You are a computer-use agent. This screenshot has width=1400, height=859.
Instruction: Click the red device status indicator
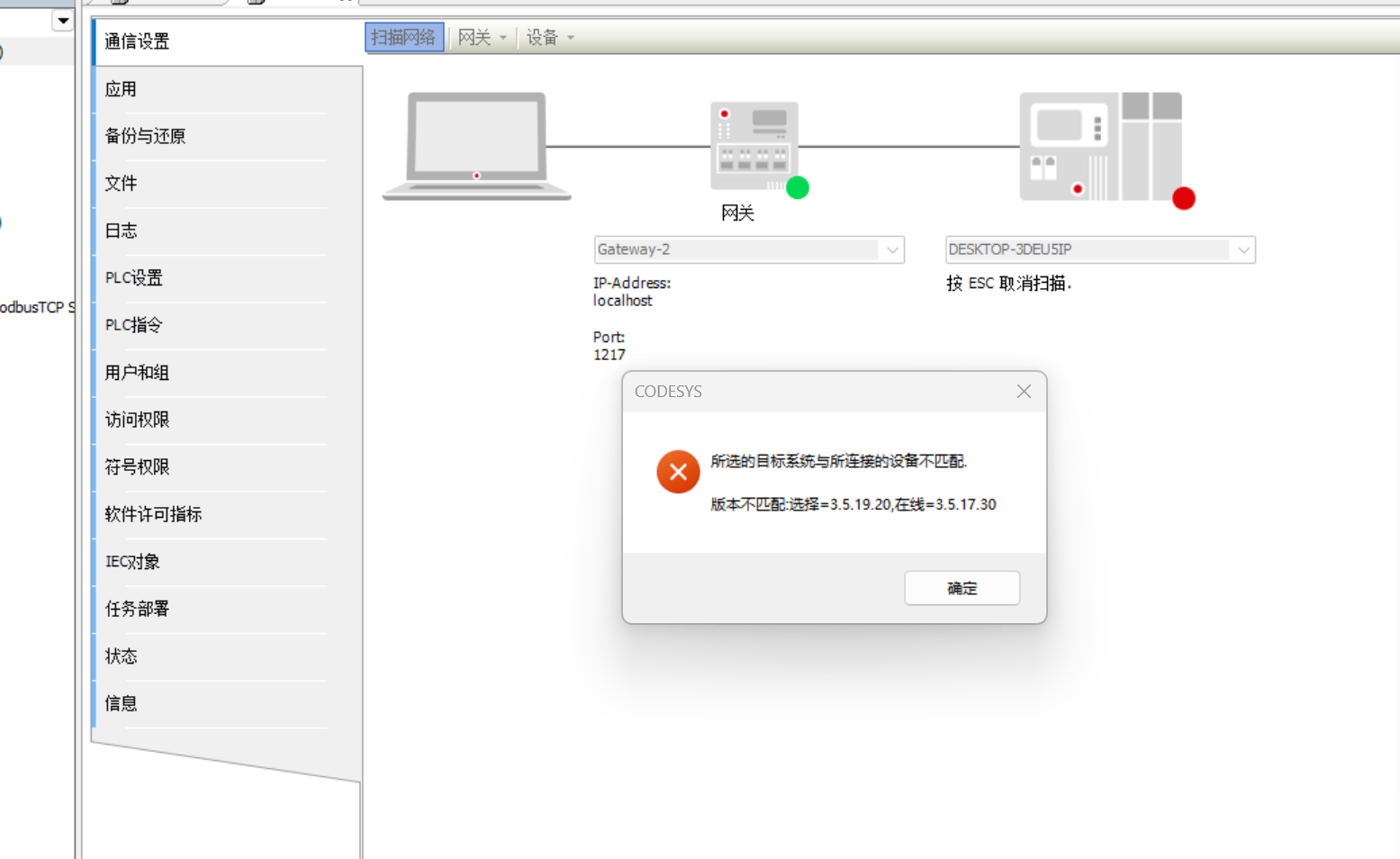pyautogui.click(x=1183, y=198)
